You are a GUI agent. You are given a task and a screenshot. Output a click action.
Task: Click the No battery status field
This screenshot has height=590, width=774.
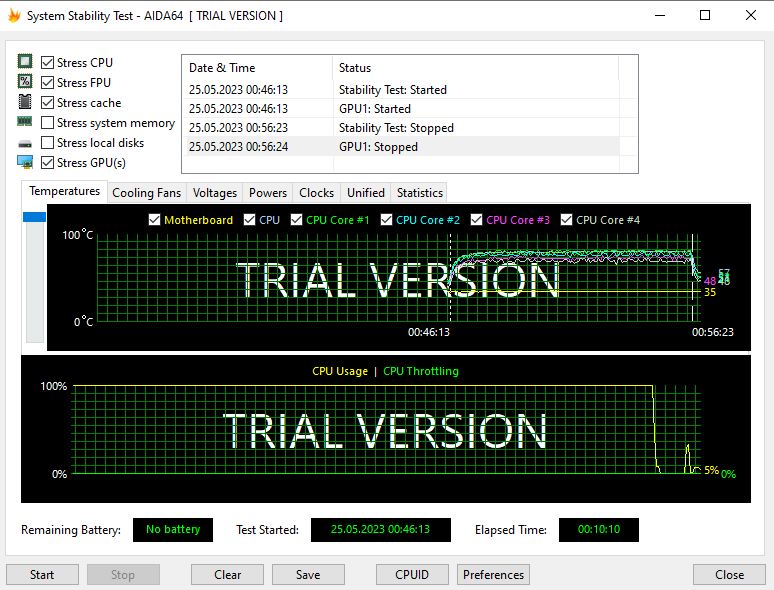(x=173, y=530)
